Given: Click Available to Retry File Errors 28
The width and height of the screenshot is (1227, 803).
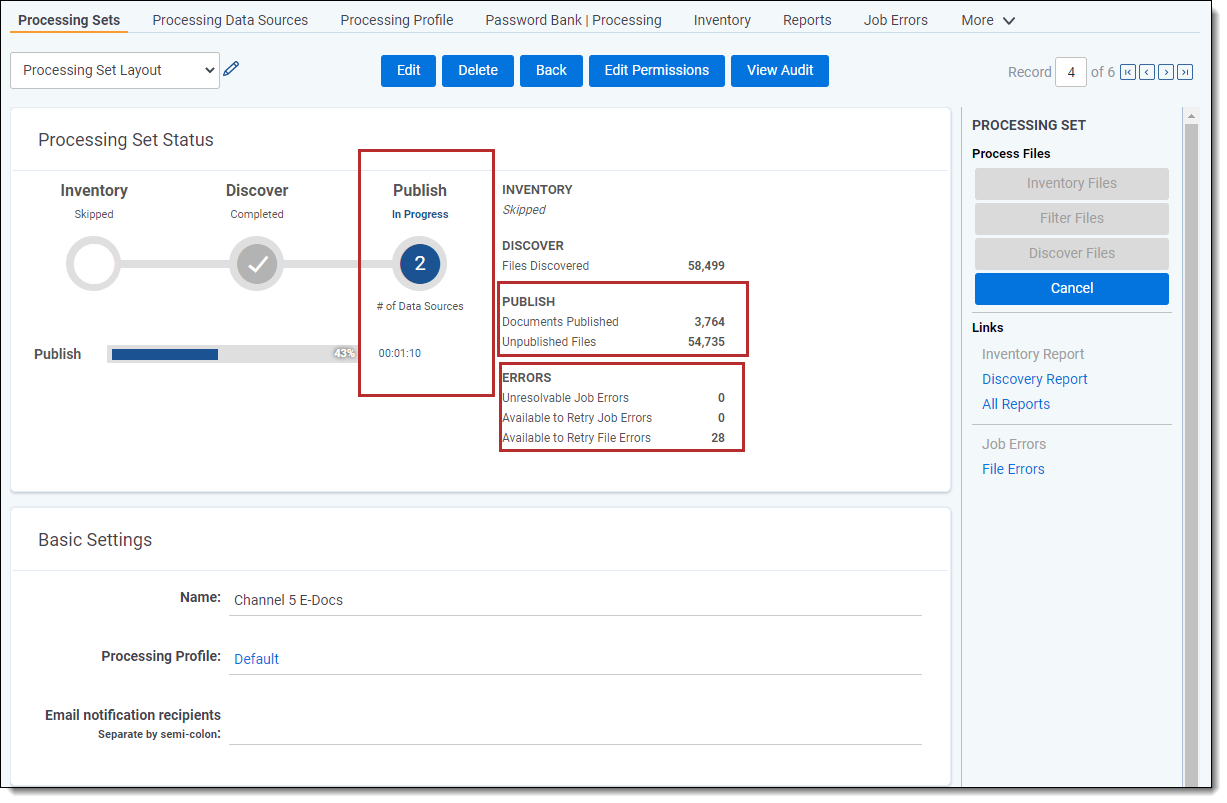Looking at the screenshot, I should [x=718, y=438].
